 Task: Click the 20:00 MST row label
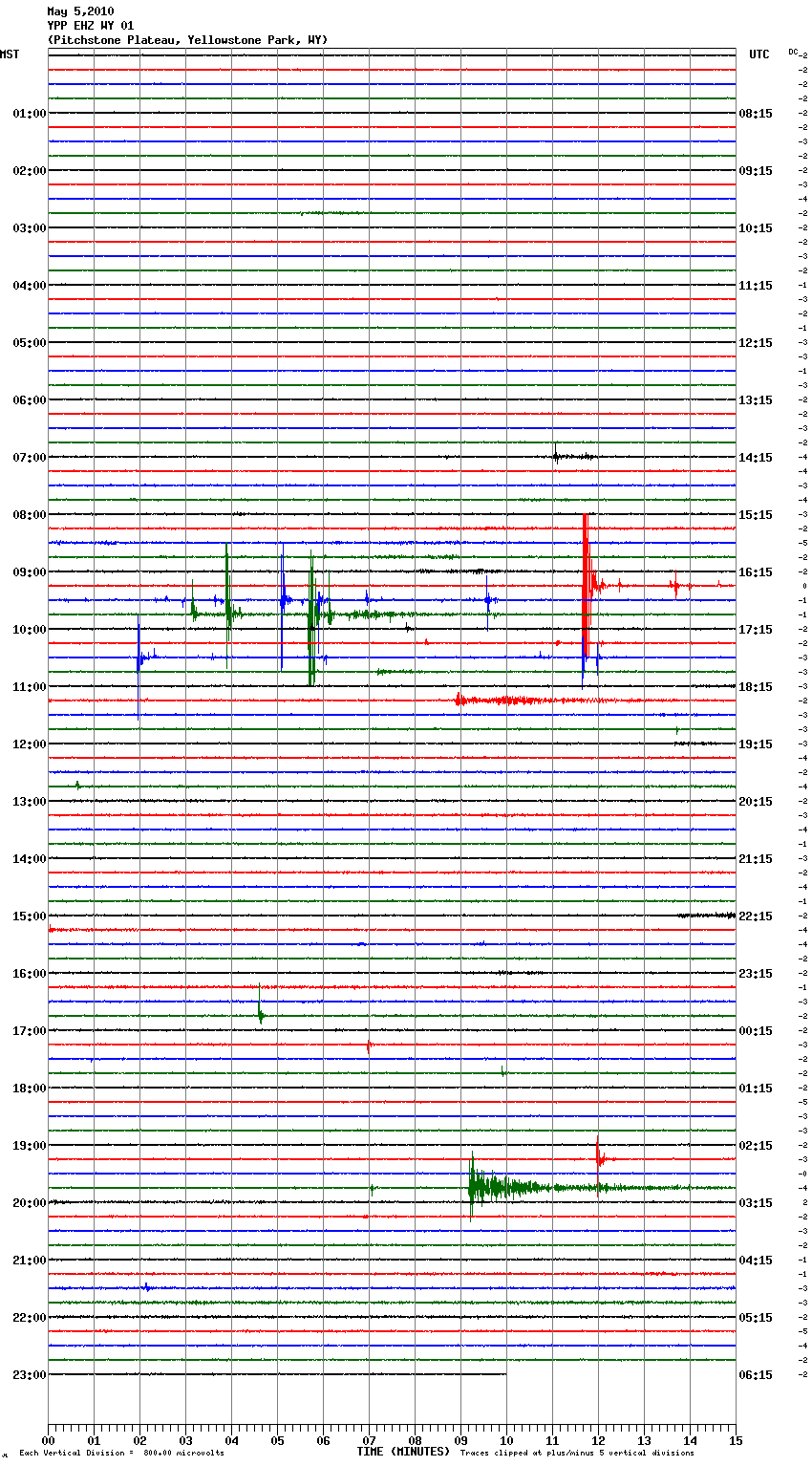[x=30, y=1203]
